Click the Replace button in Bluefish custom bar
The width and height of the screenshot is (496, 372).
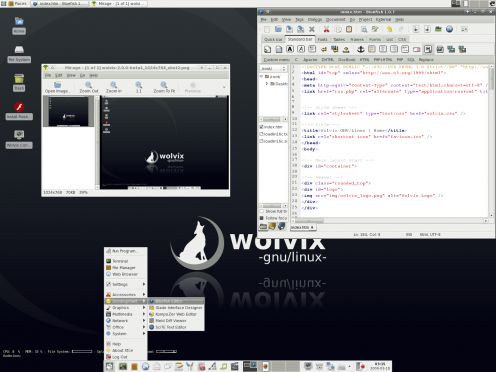(426, 60)
